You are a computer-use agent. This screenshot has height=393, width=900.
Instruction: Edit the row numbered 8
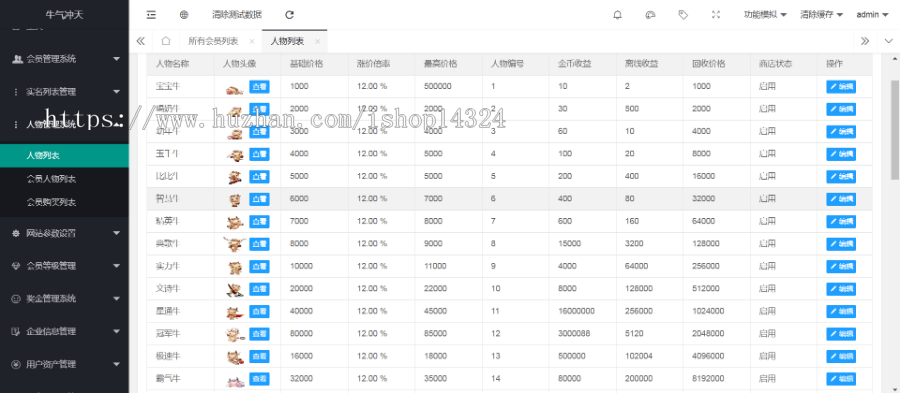point(841,244)
